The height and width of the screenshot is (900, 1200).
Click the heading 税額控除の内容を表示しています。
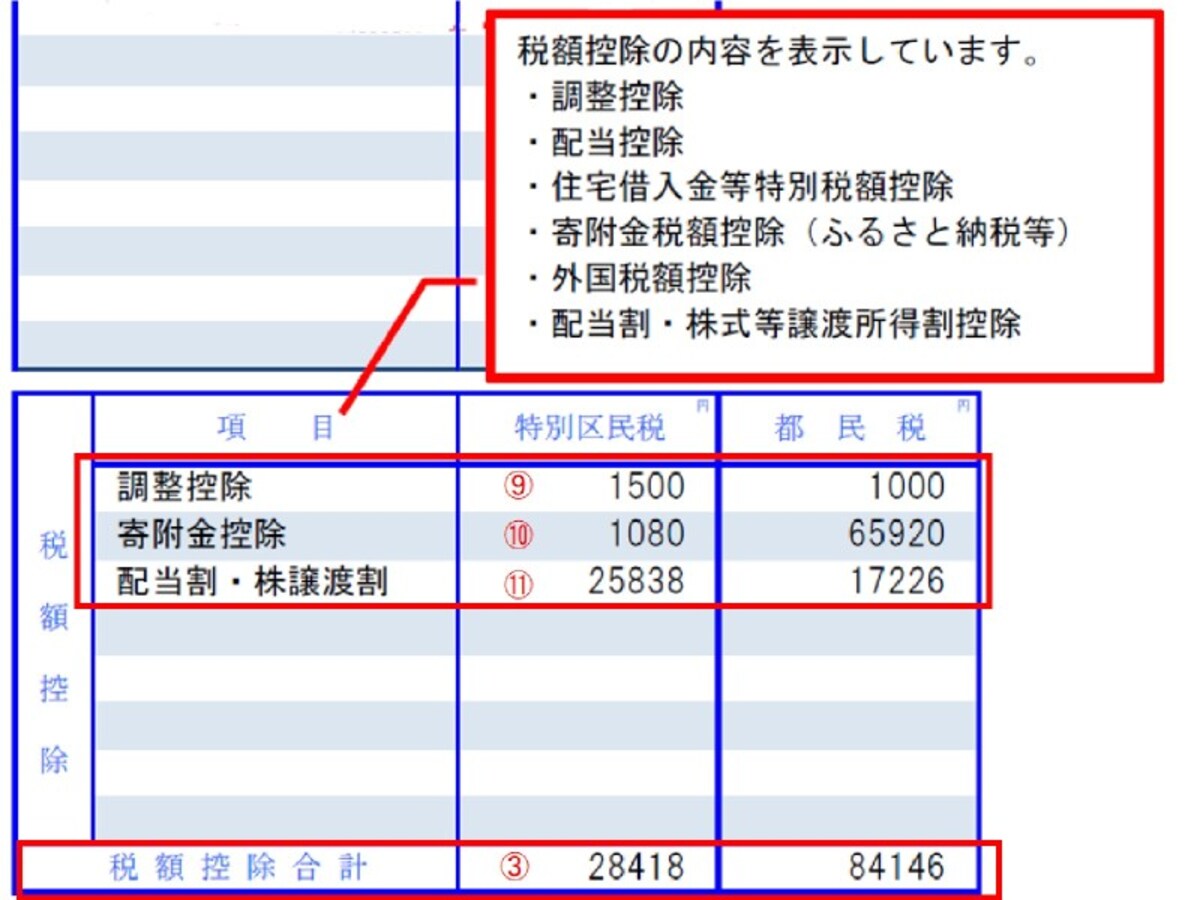coord(778,52)
